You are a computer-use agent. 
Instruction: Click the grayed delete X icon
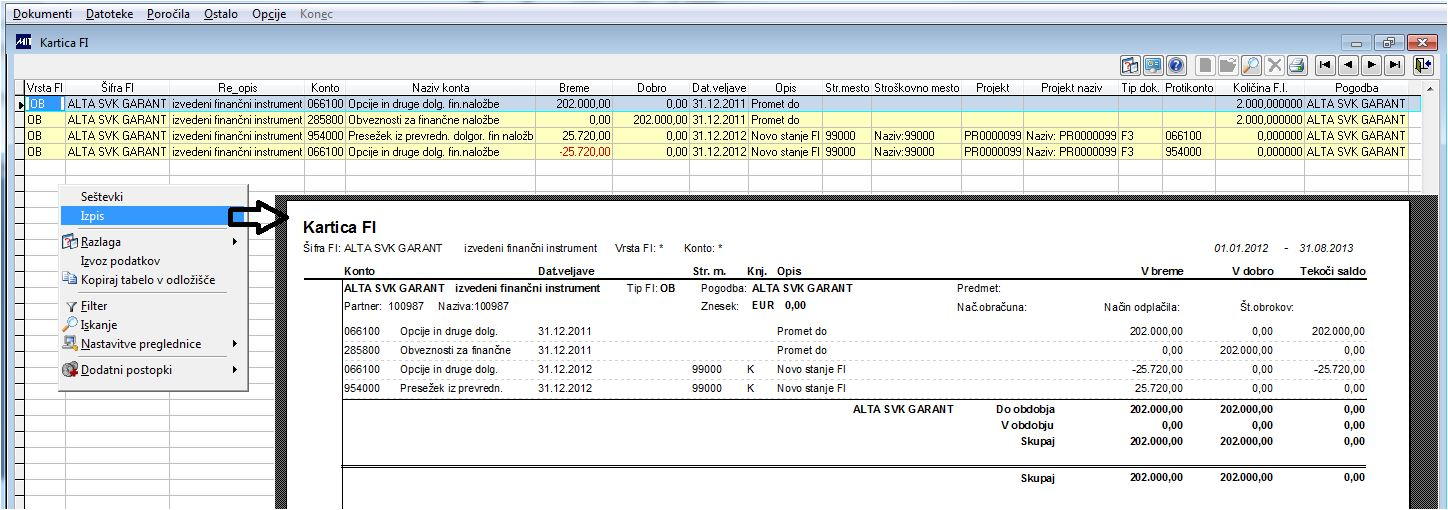pyautogui.click(x=1275, y=65)
